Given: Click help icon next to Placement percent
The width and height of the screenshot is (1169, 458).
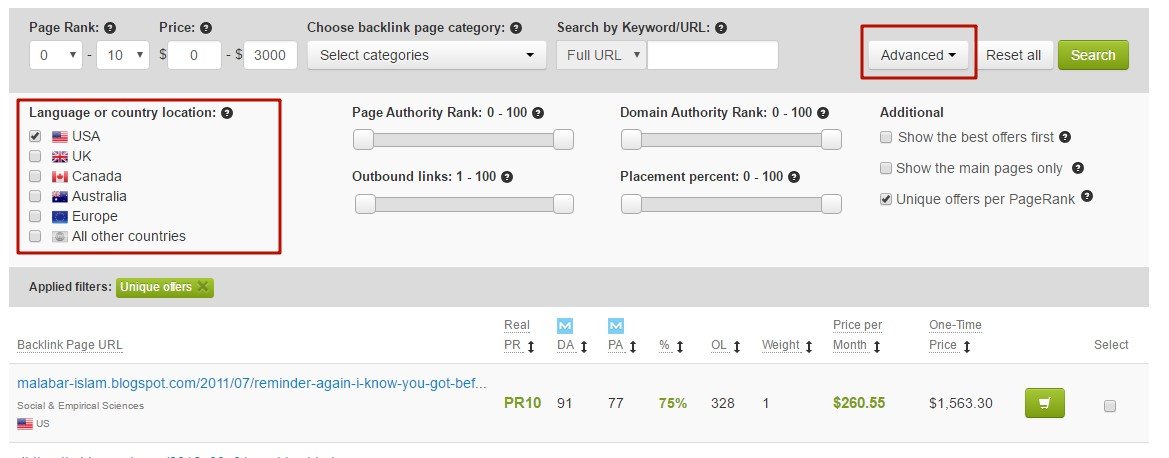Looking at the screenshot, I should [794, 177].
